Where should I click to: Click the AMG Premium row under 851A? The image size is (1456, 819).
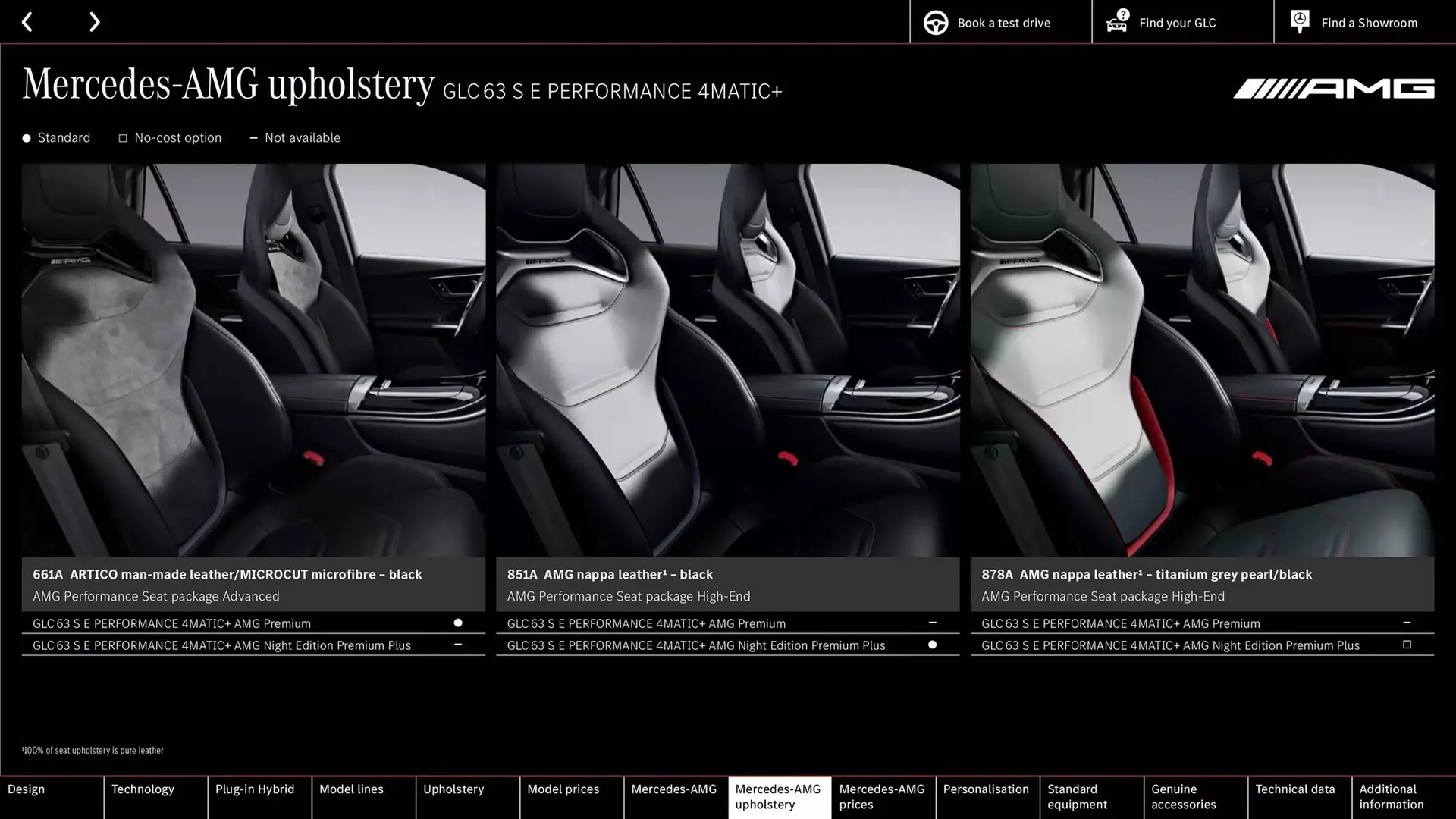click(728, 623)
